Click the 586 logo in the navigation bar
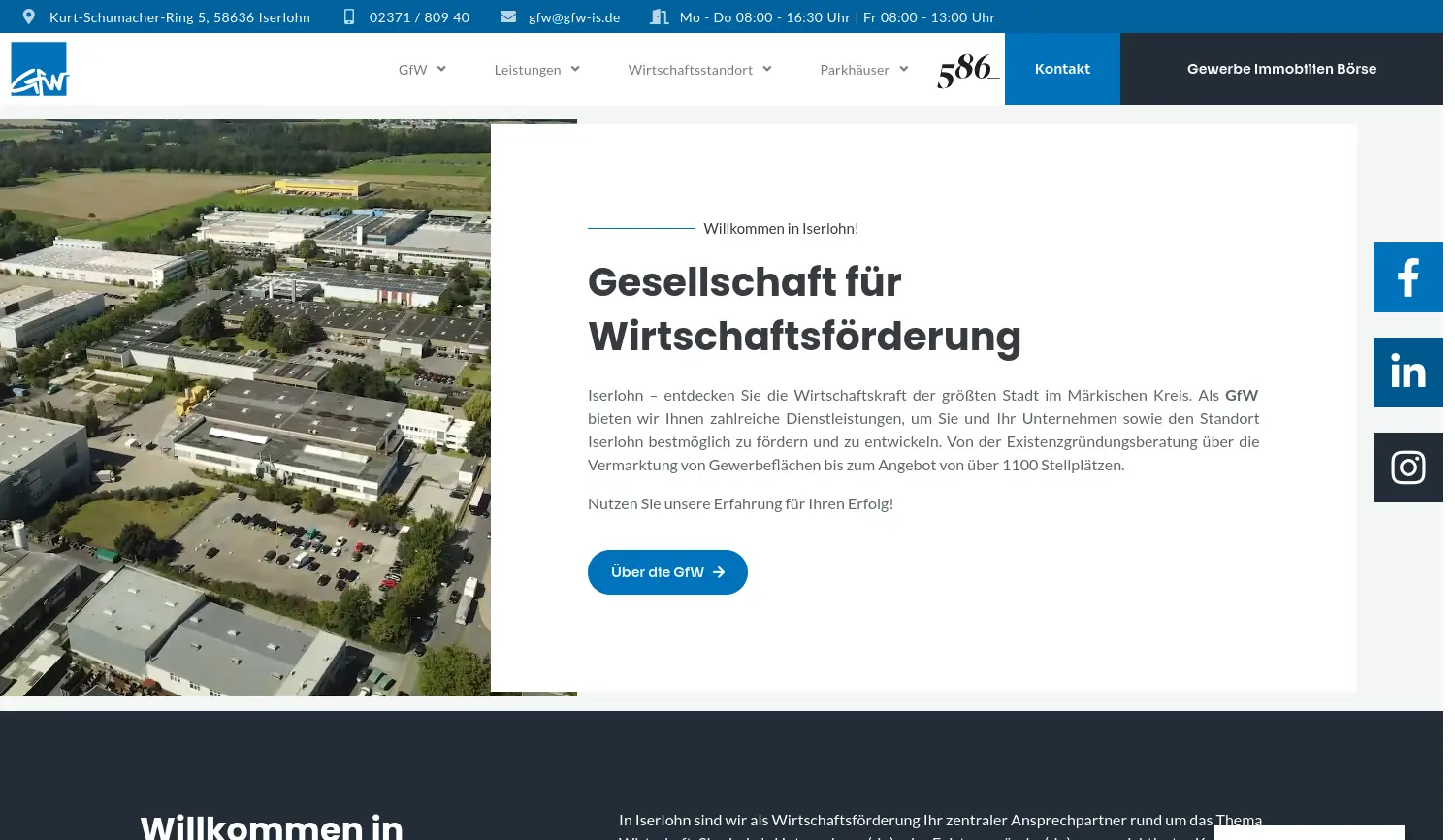Viewport: 1455px width, 840px height. tap(967, 69)
